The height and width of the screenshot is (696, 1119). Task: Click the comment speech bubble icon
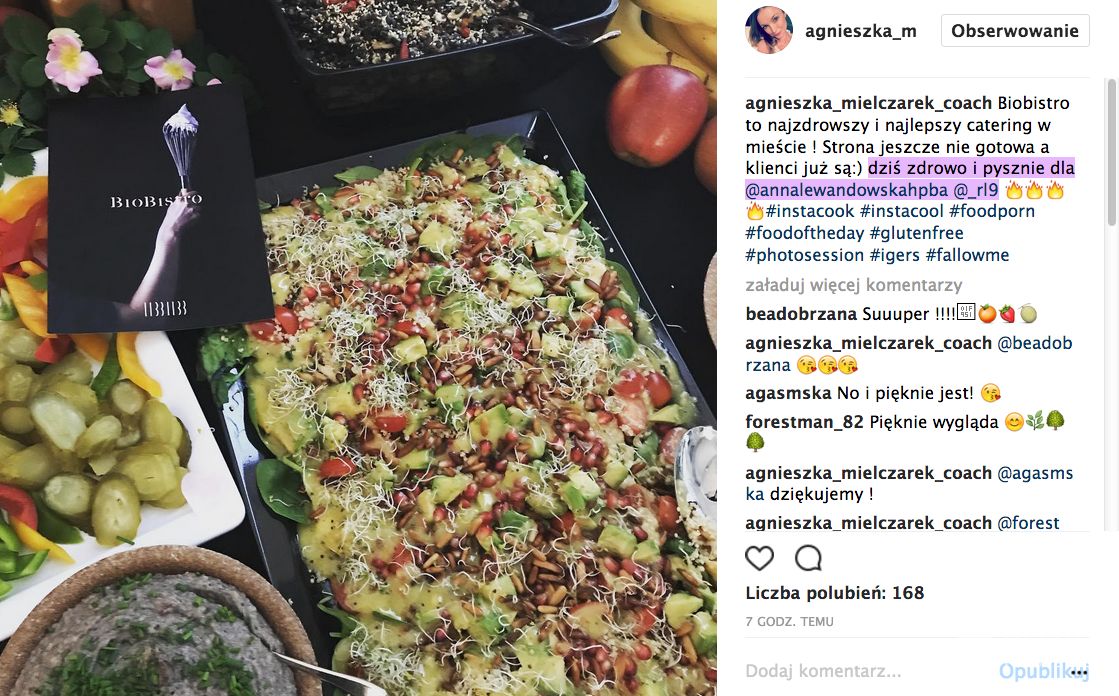click(x=808, y=558)
